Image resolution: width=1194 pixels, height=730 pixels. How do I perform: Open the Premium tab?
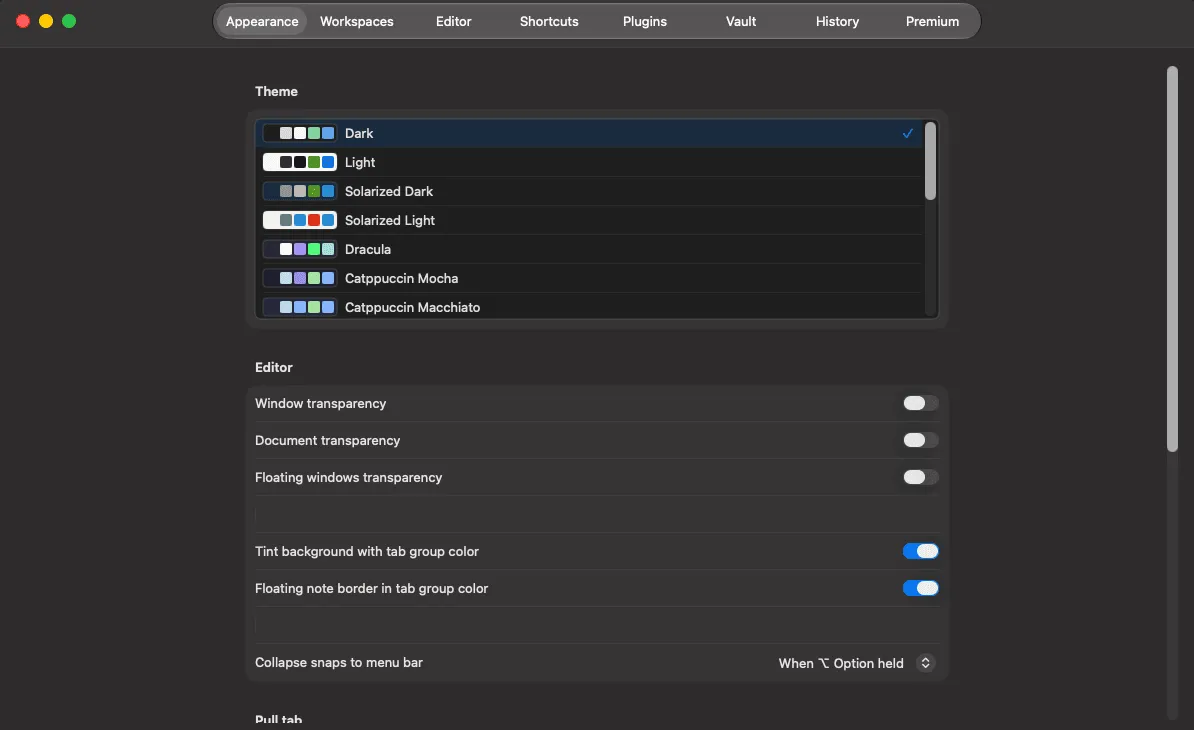click(932, 21)
